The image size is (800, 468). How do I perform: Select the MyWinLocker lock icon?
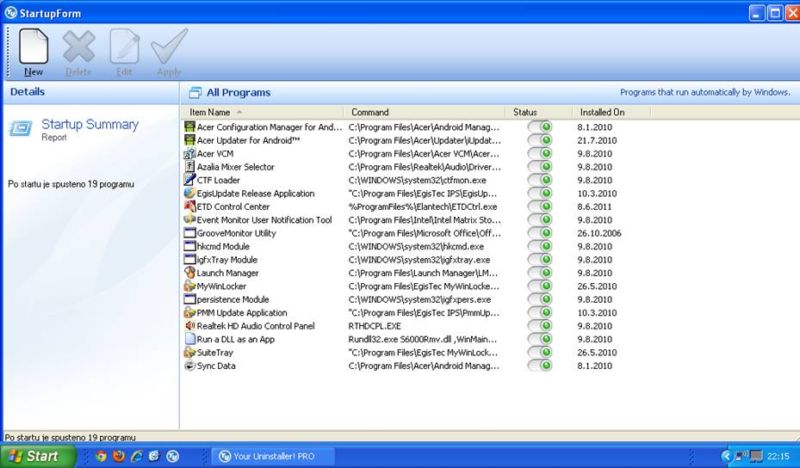pos(190,286)
